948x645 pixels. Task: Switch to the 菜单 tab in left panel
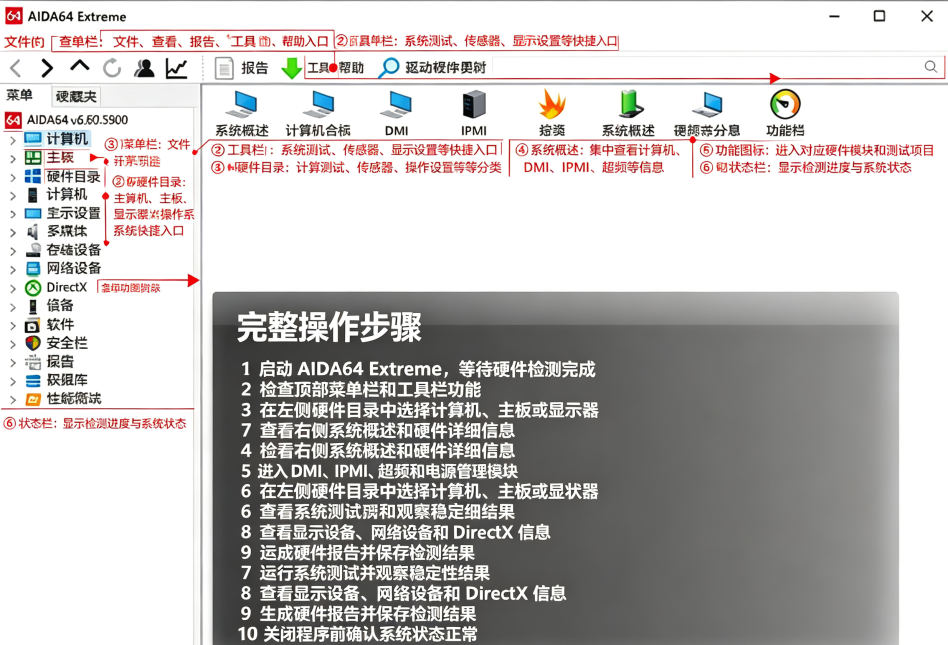pyautogui.click(x=19, y=96)
